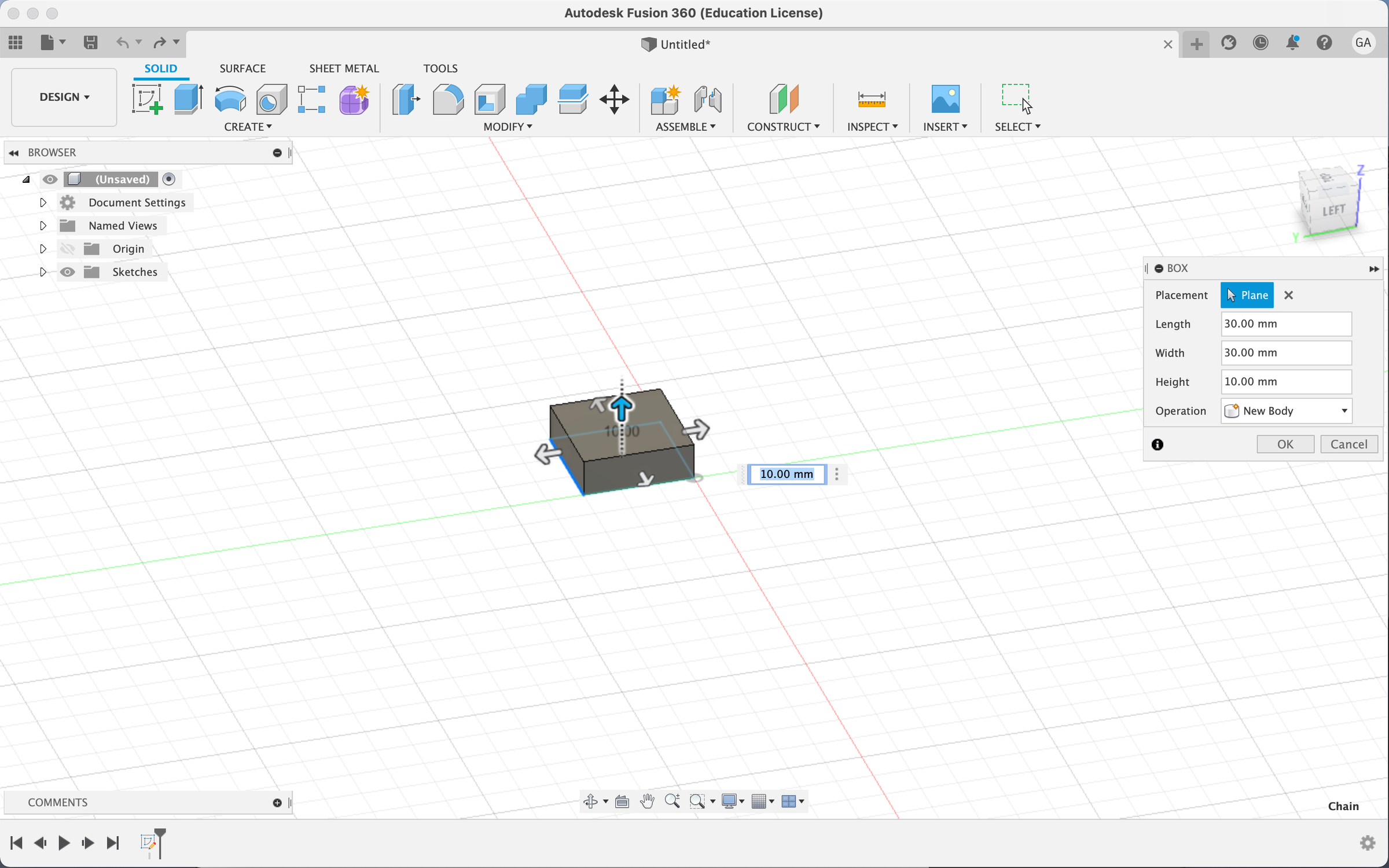This screenshot has width=1389, height=868.
Task: Open the Job Status clock icon
Action: point(1261,42)
